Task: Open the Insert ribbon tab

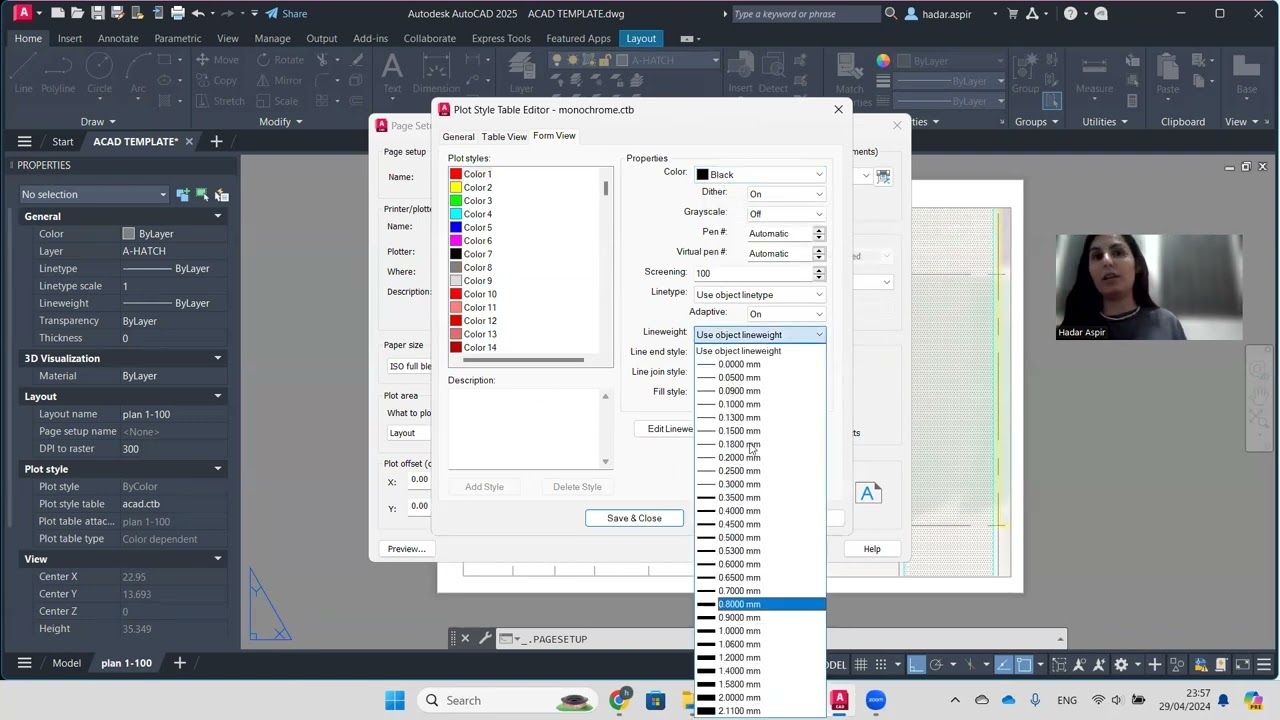Action: (70, 38)
